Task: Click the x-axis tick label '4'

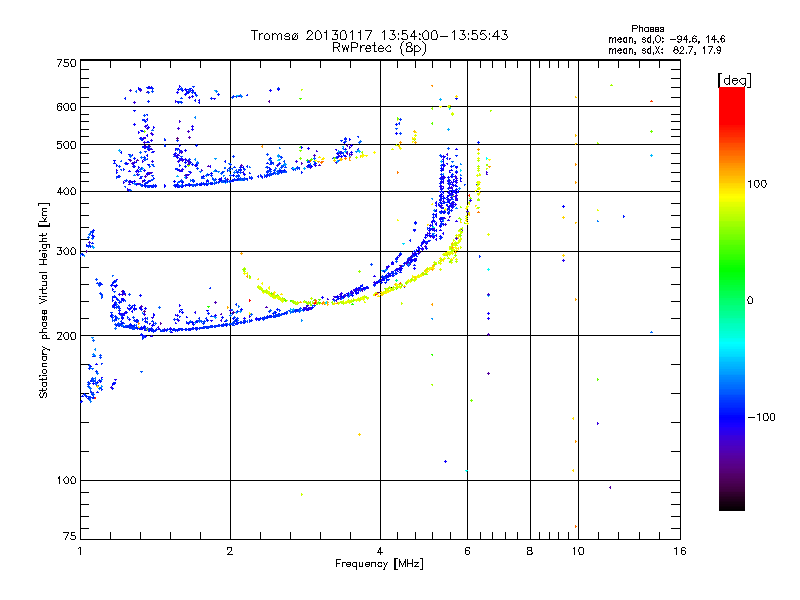Action: coord(380,551)
